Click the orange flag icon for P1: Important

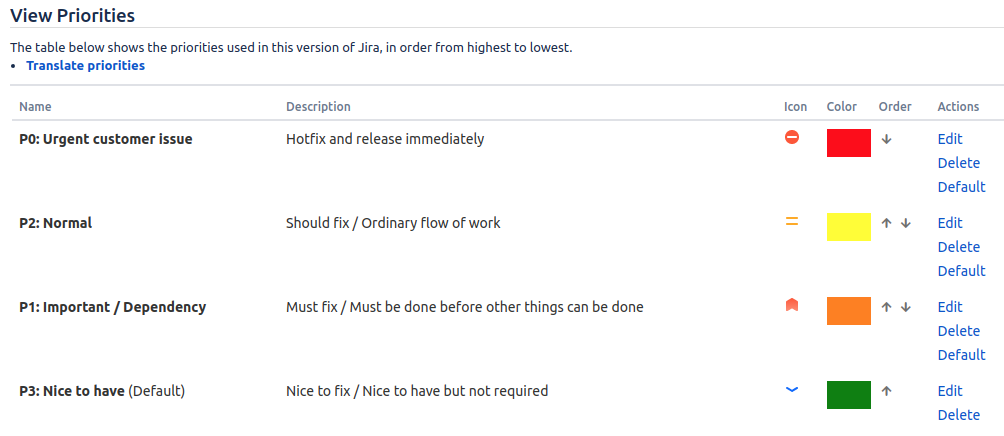pos(792,305)
